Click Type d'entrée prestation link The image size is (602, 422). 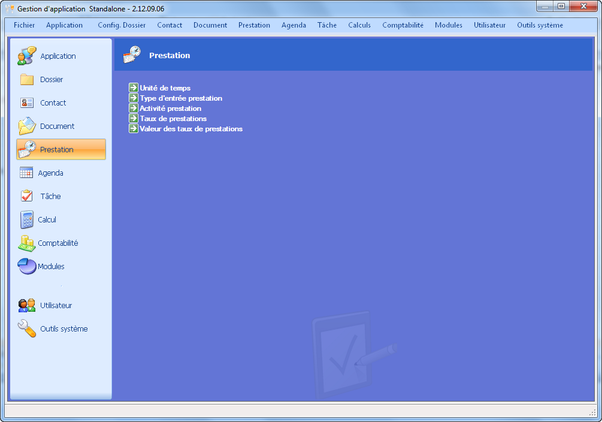[x=181, y=98]
